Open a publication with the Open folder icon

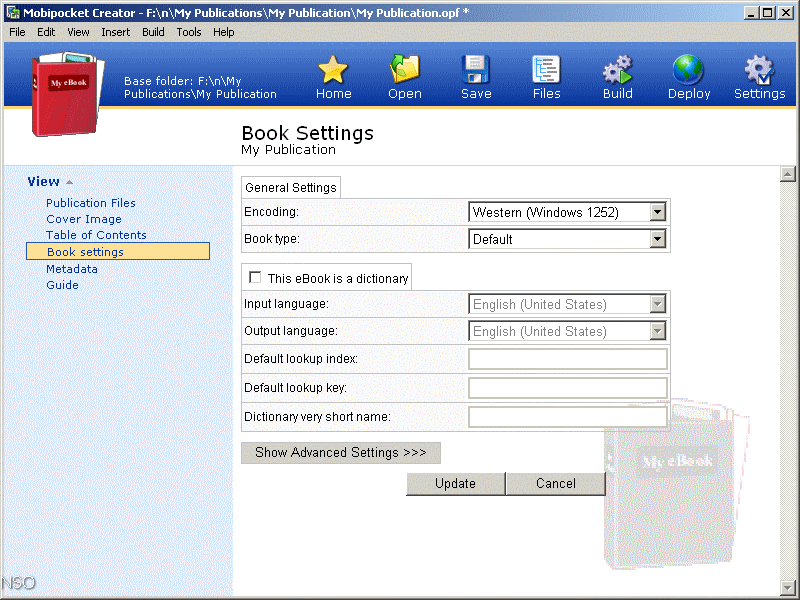coord(405,69)
